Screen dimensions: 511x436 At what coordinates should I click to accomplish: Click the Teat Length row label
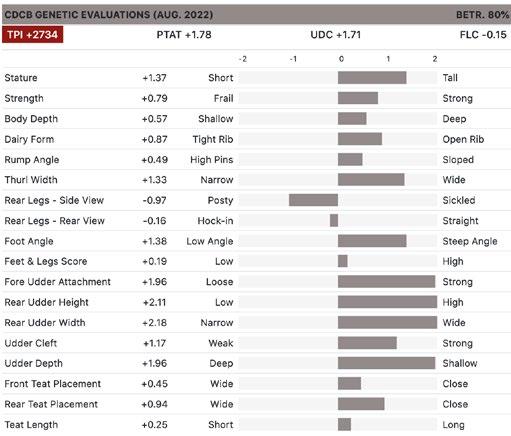click(x=31, y=425)
